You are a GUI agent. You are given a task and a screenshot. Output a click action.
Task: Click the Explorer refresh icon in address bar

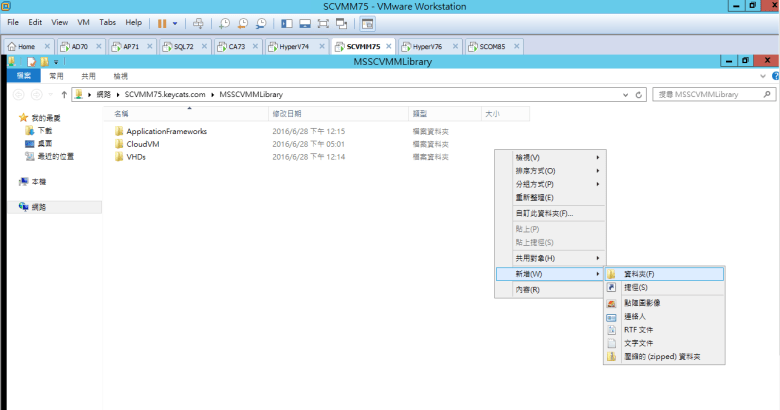click(x=639, y=94)
